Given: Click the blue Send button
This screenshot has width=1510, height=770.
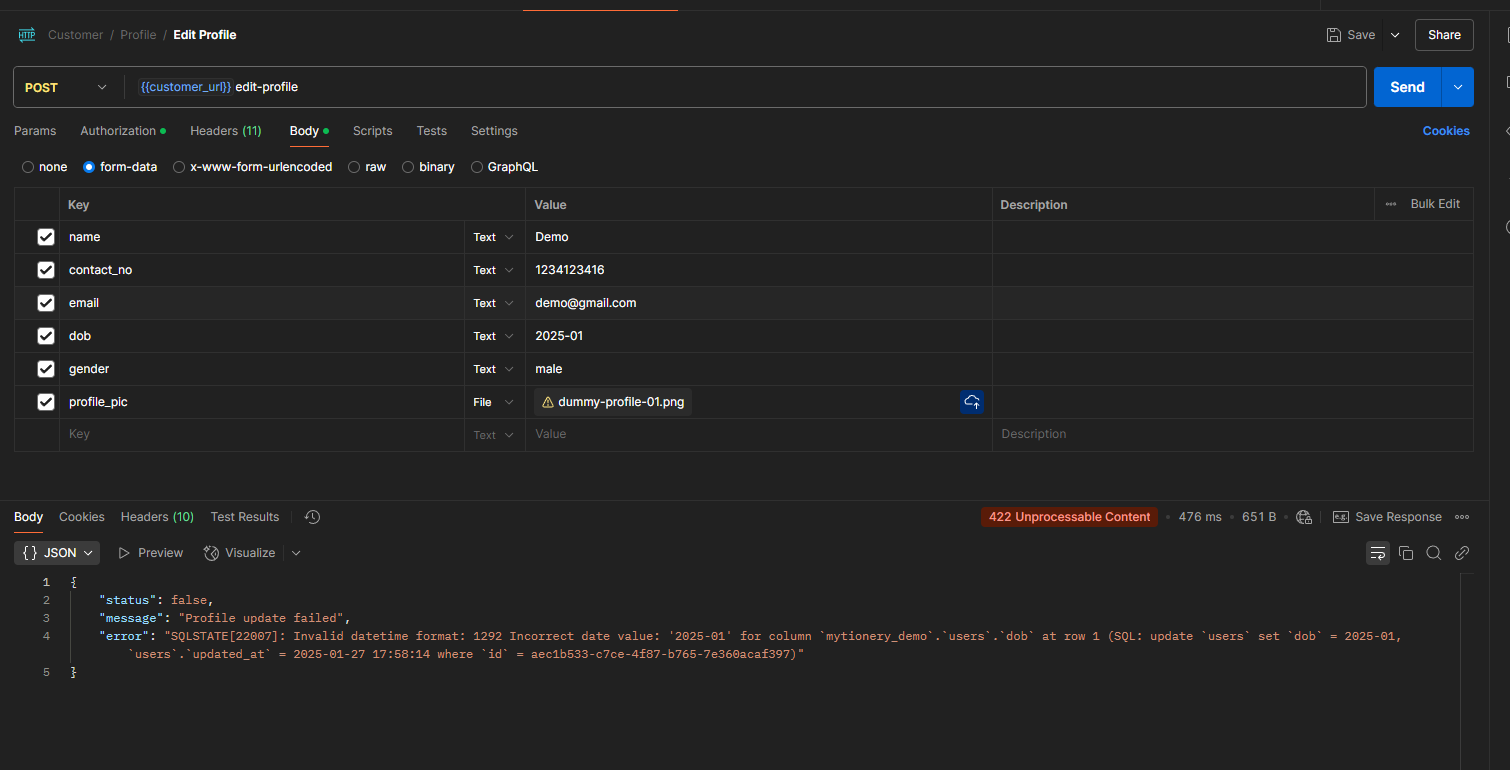Looking at the screenshot, I should tap(1407, 87).
